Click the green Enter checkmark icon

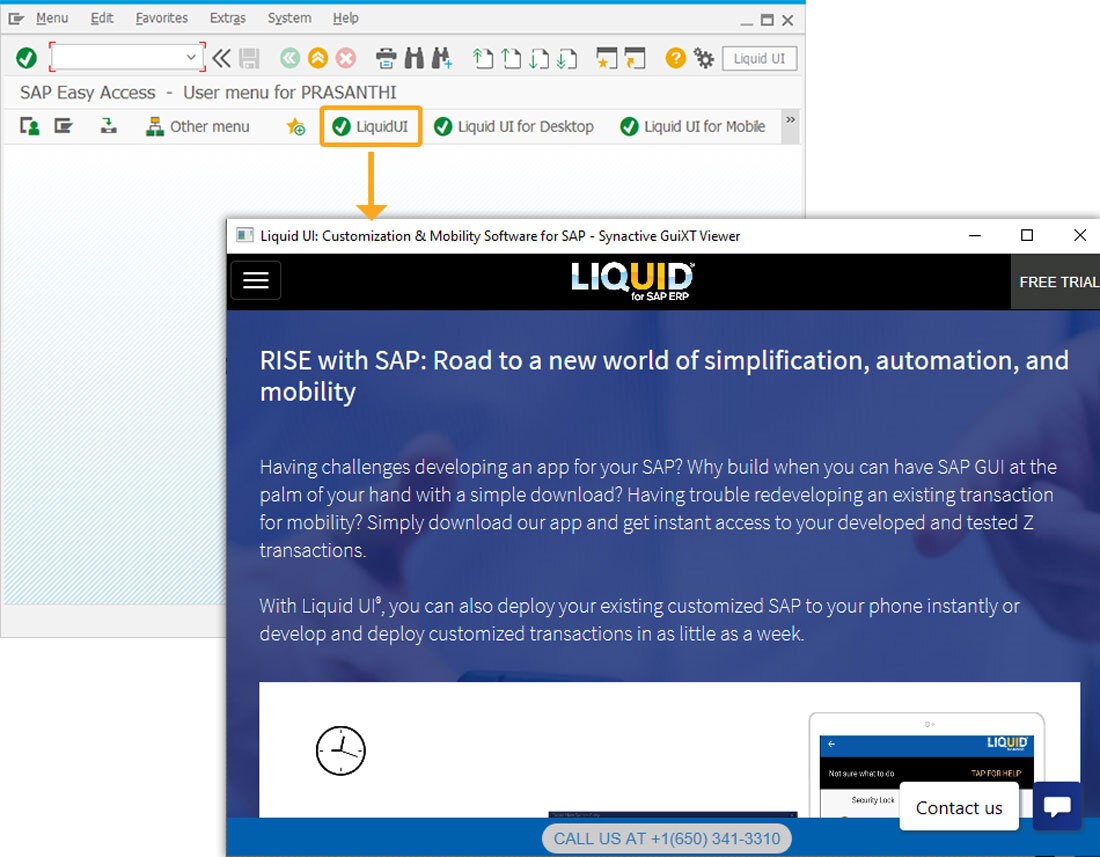tap(27, 58)
